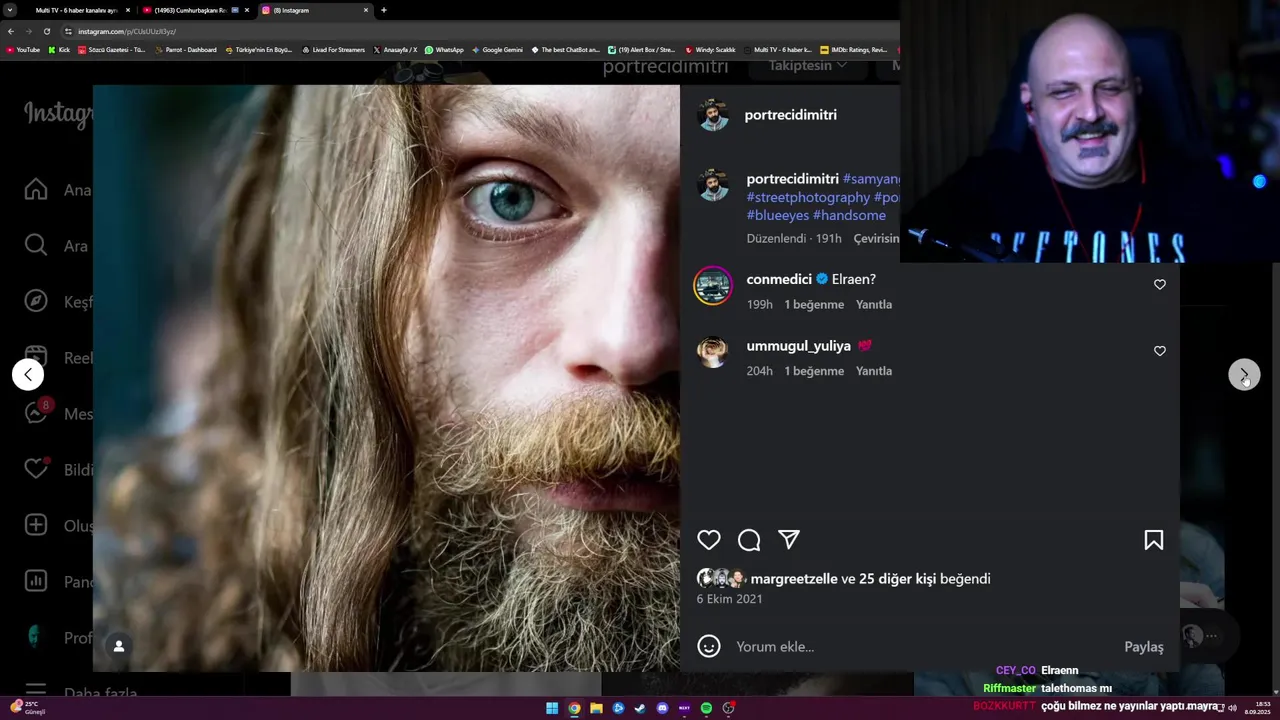Viewport: 1280px width, 720px height.
Task: Like conmedici's comment with its heart
Action: [1160, 285]
